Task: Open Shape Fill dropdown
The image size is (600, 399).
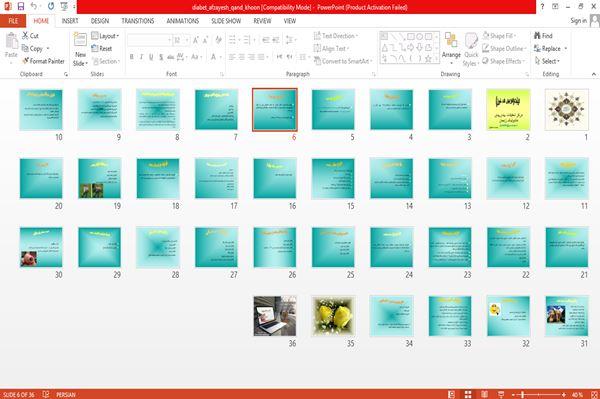Action: pyautogui.click(x=499, y=36)
